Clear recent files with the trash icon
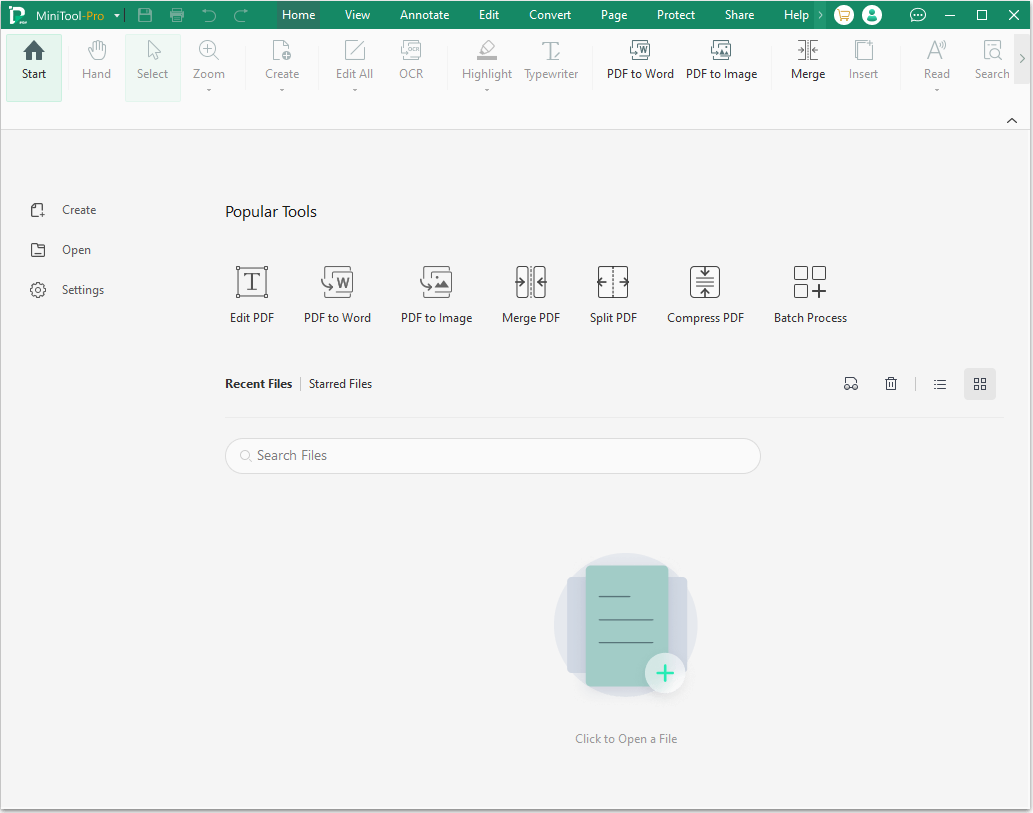Viewport: 1033px width, 813px height. coord(891,383)
